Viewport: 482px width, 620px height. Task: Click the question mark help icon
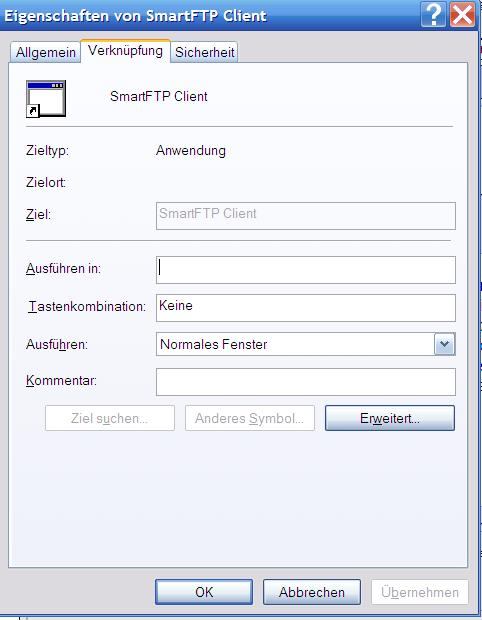tap(433, 15)
